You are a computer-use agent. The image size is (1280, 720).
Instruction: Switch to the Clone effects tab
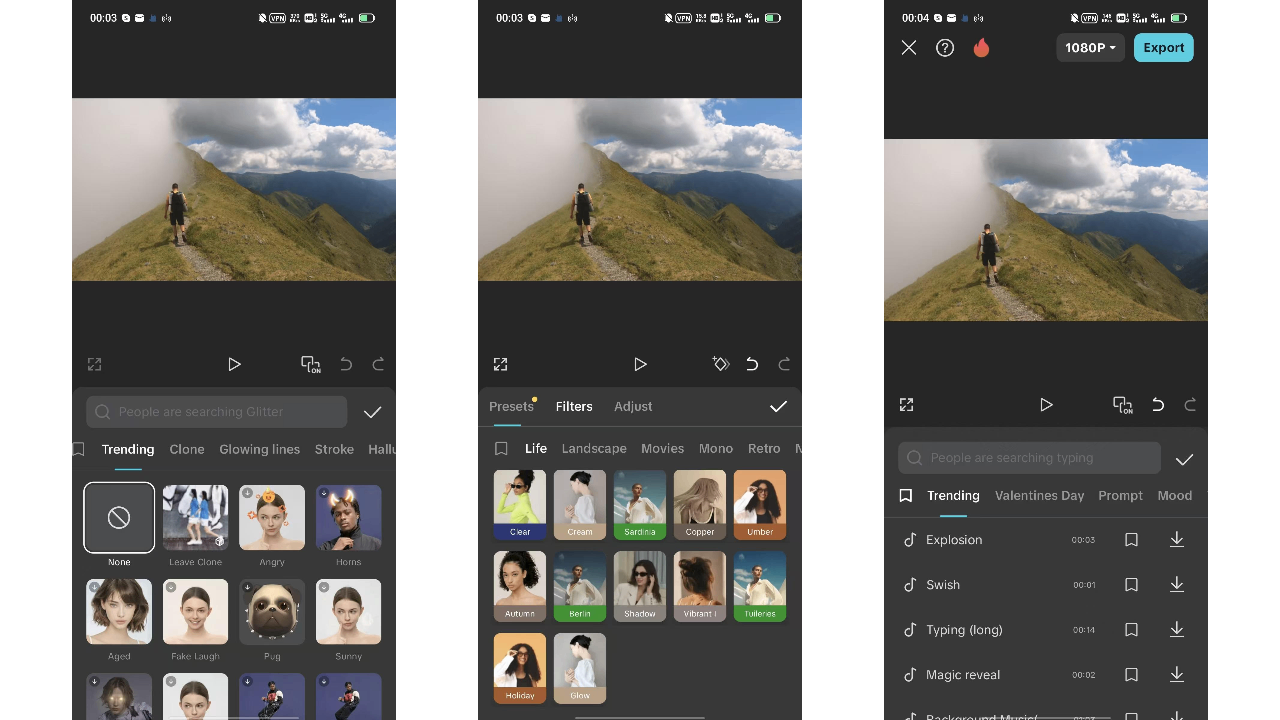(187, 450)
